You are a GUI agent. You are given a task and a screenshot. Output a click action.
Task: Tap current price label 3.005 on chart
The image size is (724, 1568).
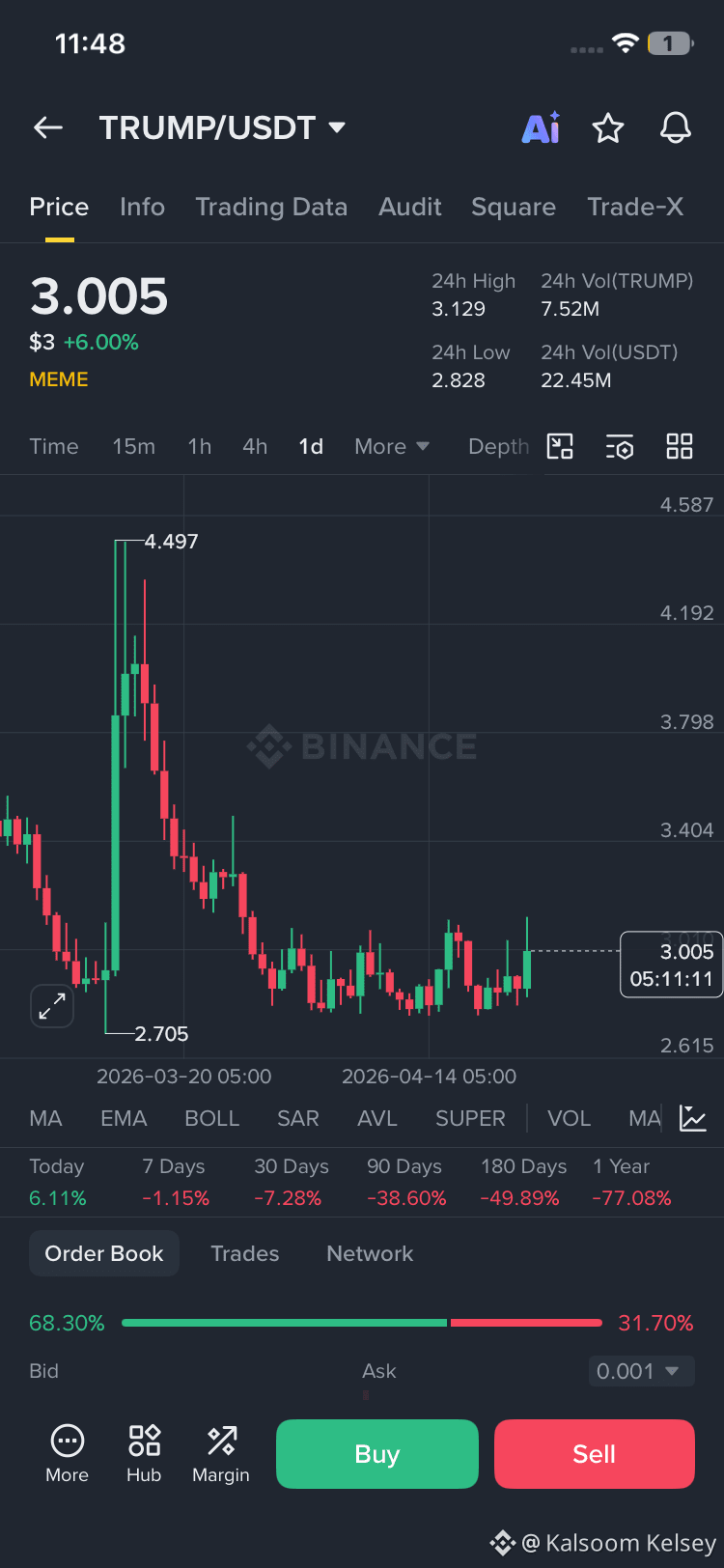(x=671, y=965)
